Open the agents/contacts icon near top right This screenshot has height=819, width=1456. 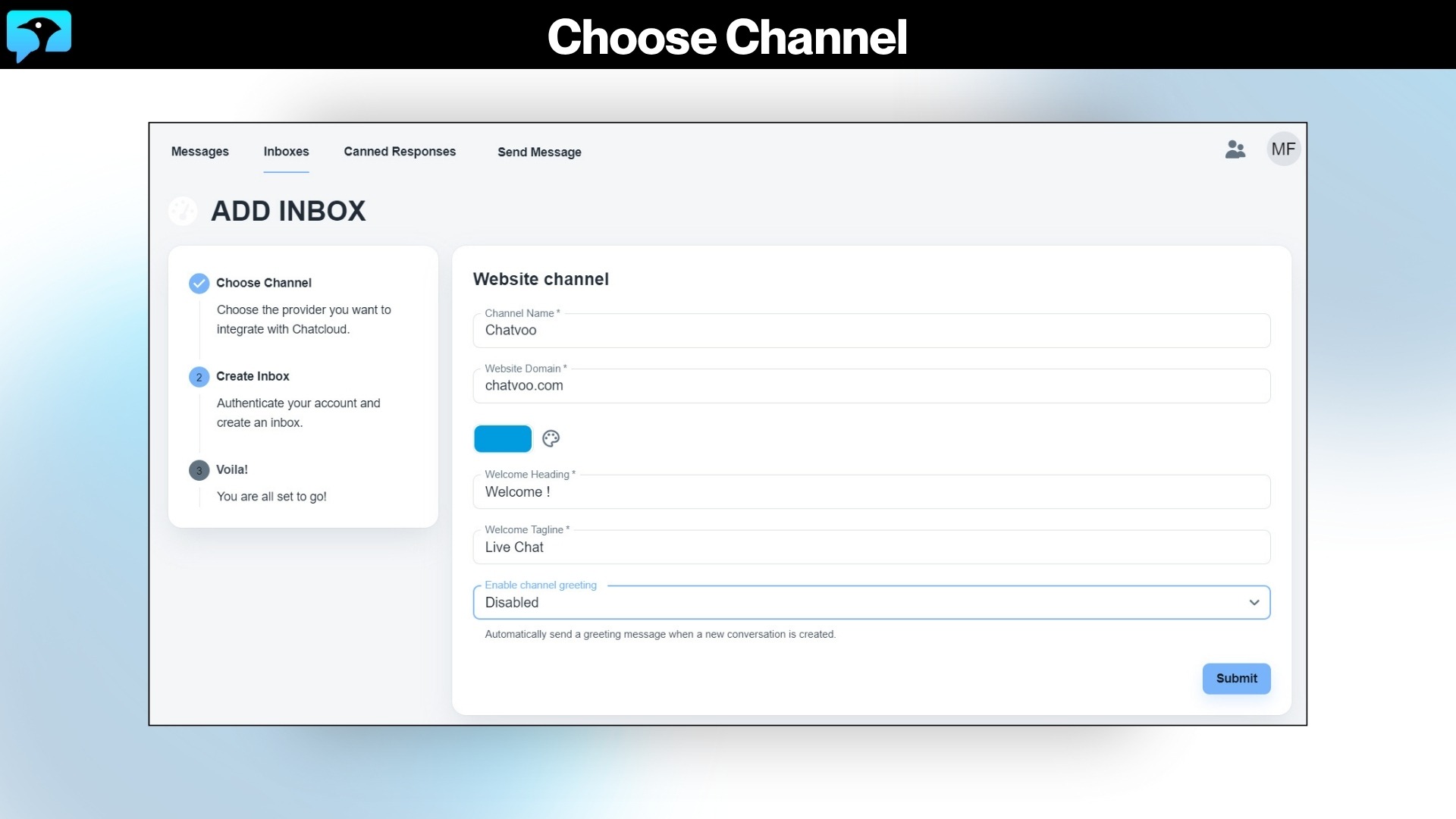point(1235,149)
